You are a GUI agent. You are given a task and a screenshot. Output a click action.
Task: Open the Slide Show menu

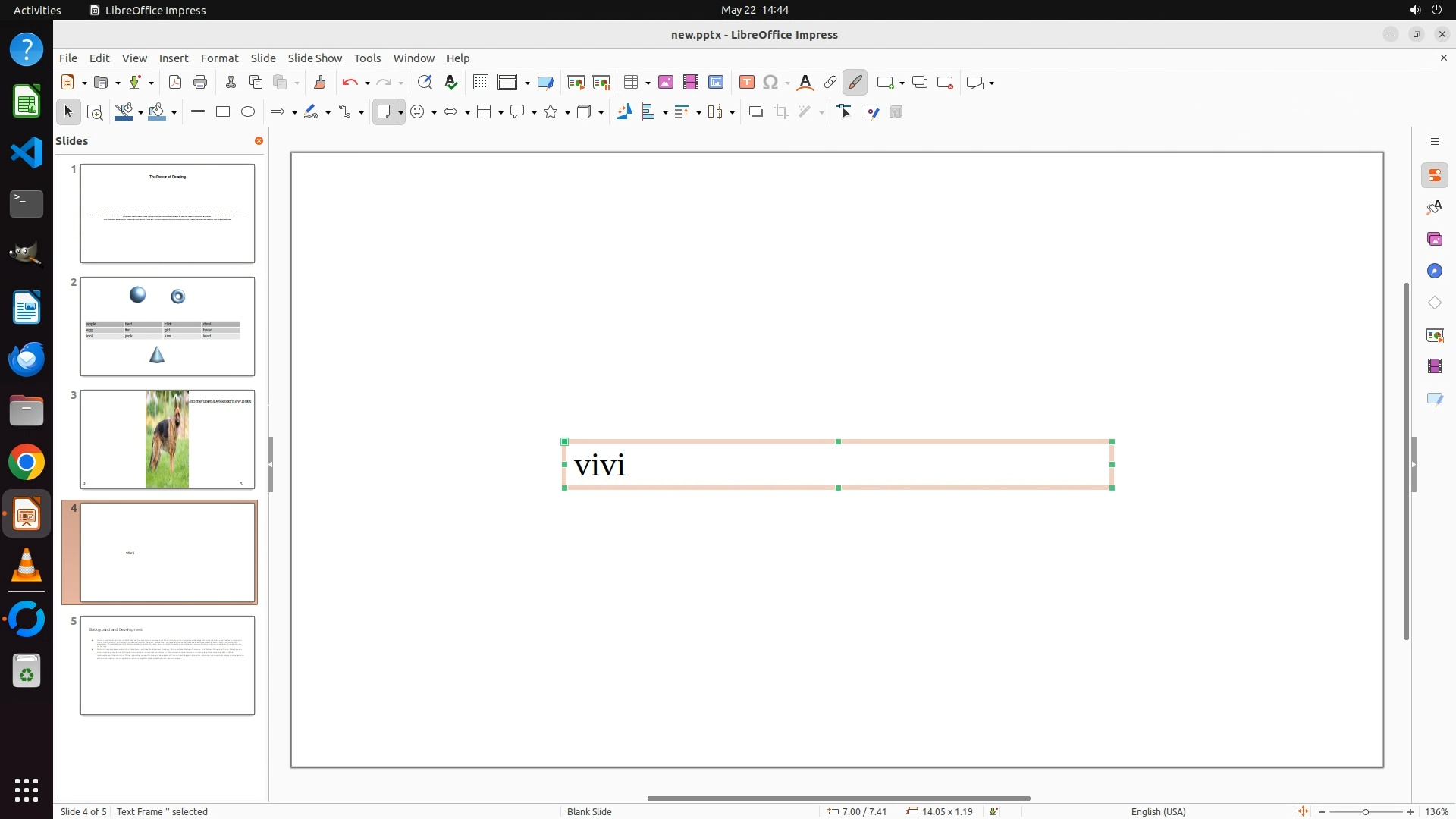(x=314, y=58)
